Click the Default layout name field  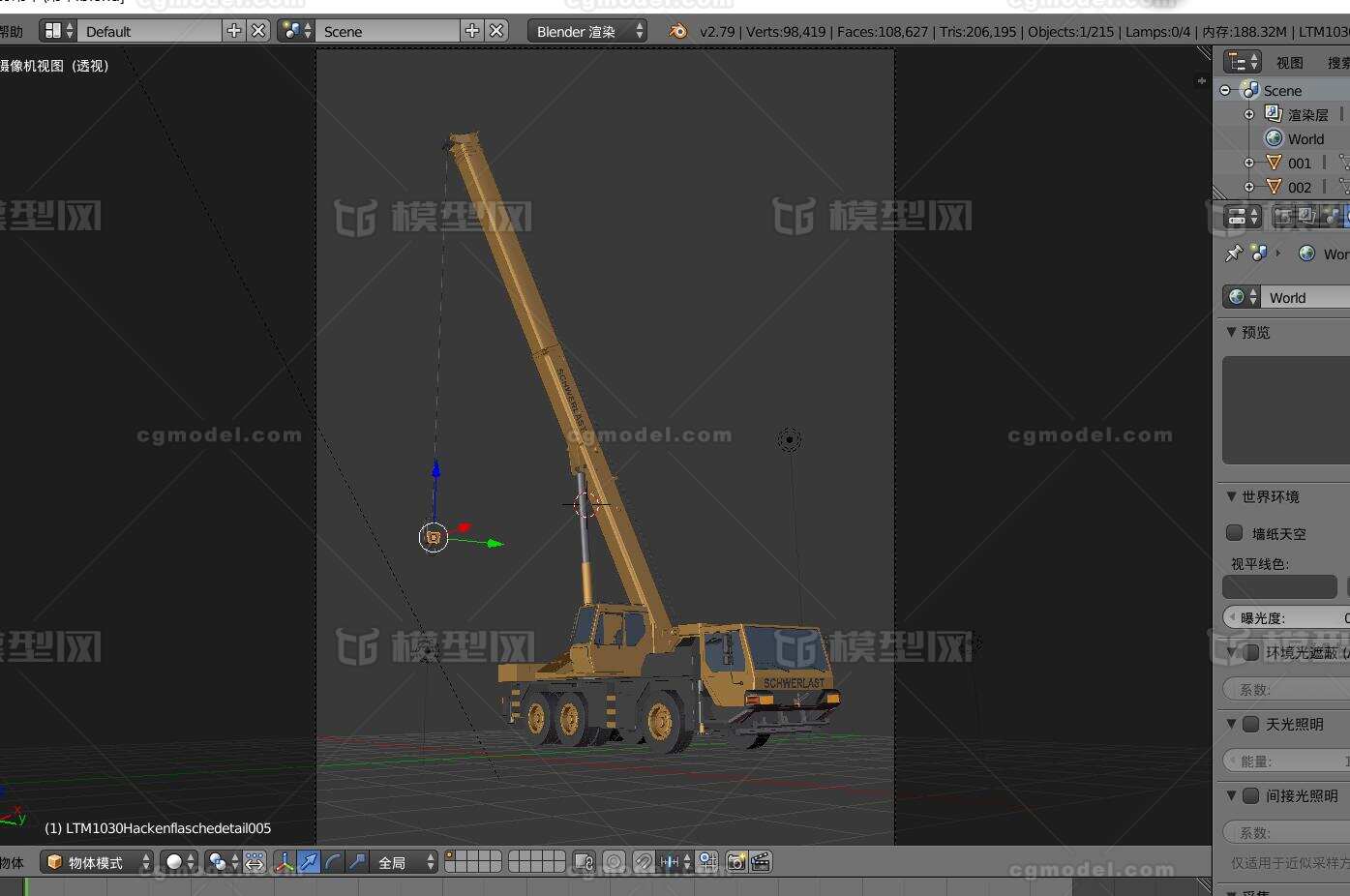point(149,31)
